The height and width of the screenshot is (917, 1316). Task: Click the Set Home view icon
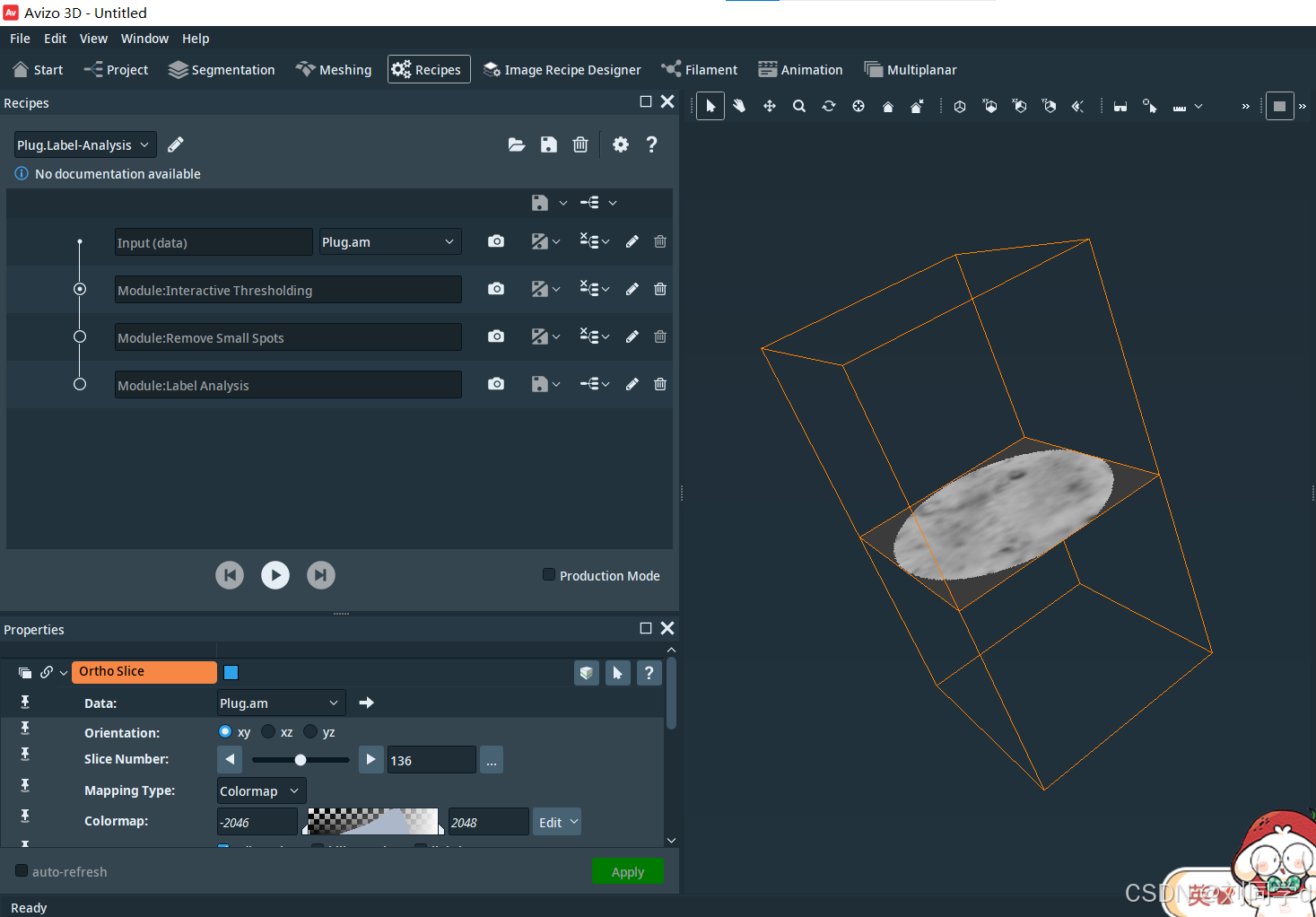point(917,106)
